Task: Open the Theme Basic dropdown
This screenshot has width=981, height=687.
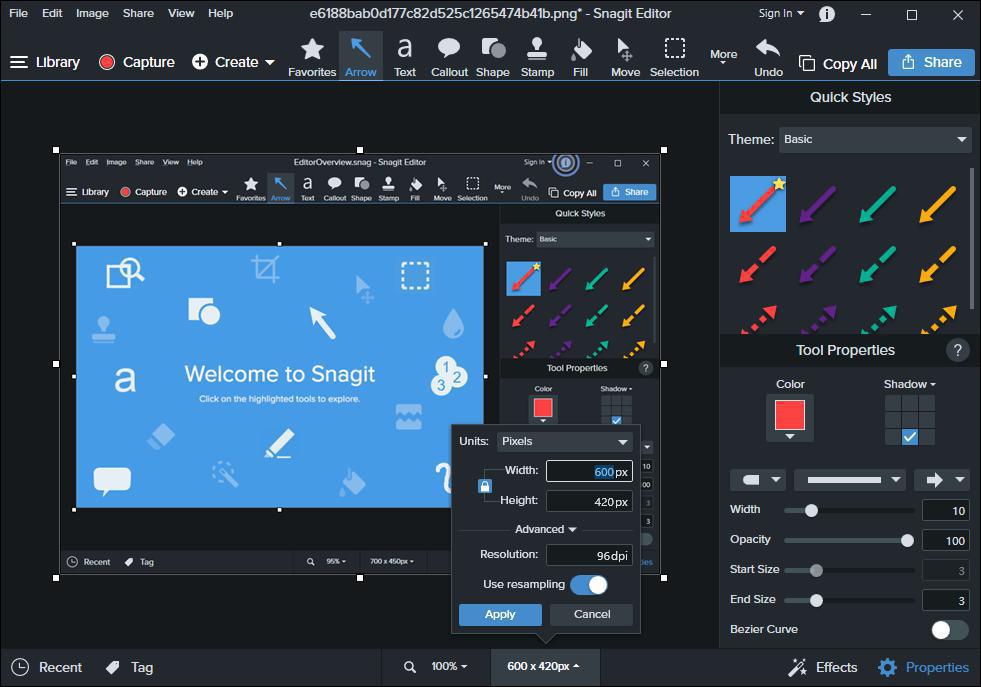Action: click(875, 140)
